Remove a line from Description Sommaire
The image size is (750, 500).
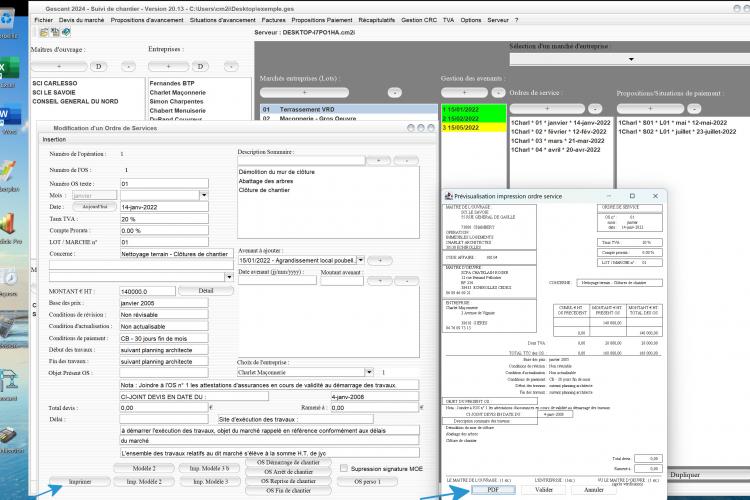(406, 161)
